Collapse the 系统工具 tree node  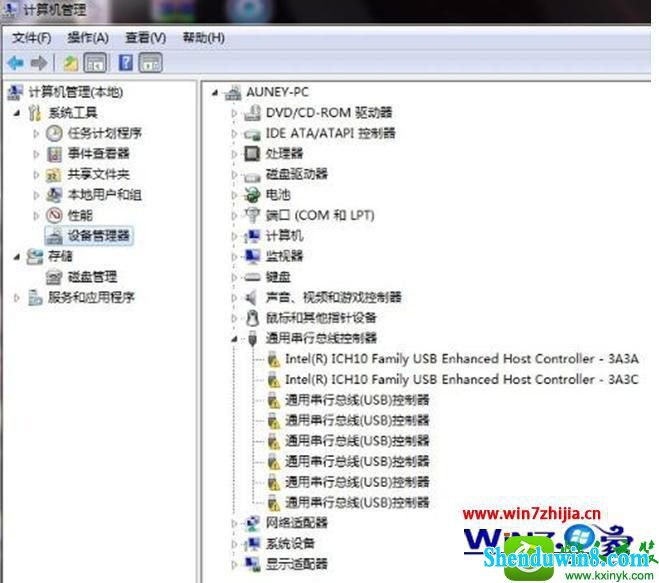tap(17, 113)
